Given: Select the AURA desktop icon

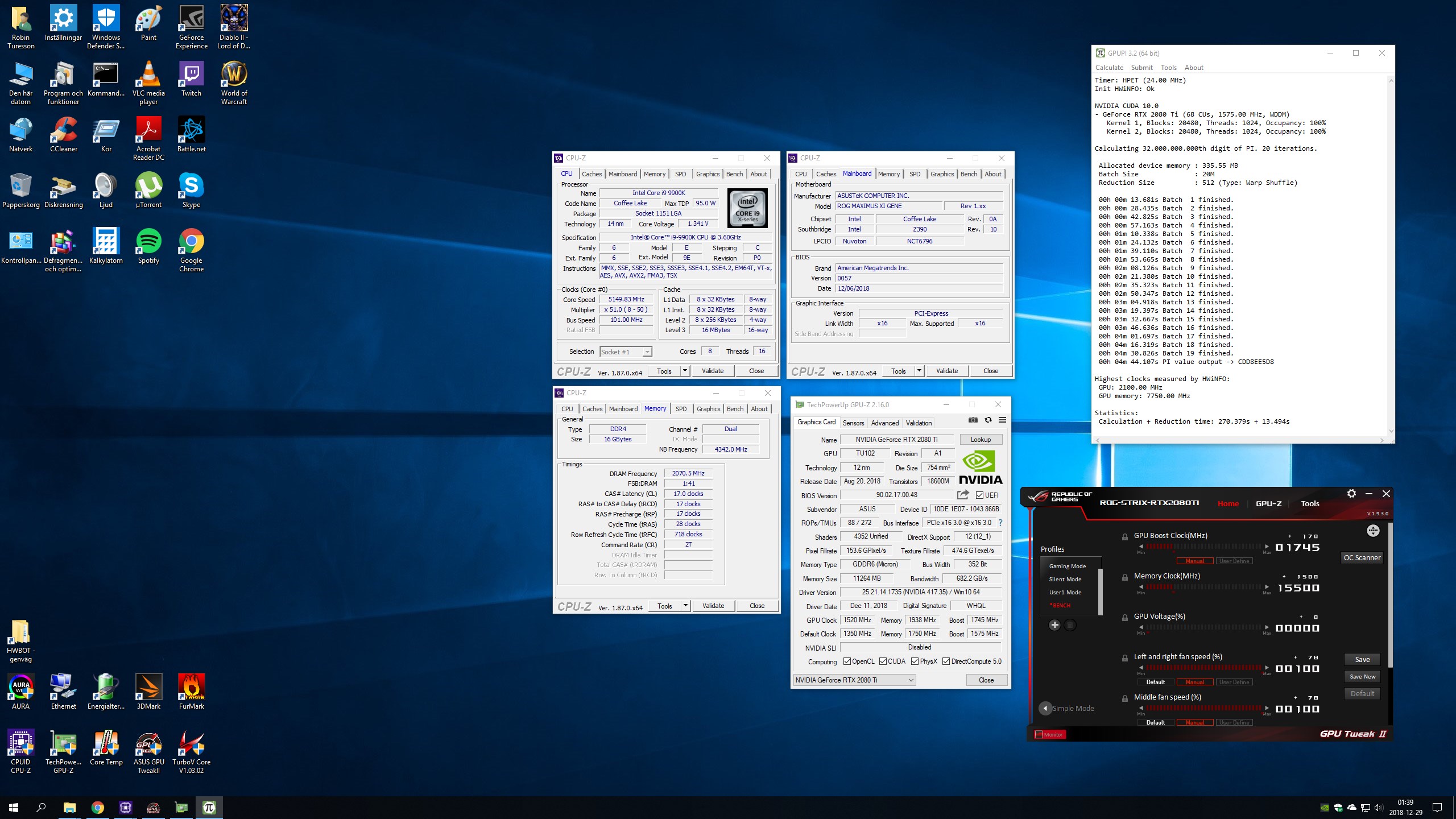Looking at the screenshot, I should pos(20,691).
